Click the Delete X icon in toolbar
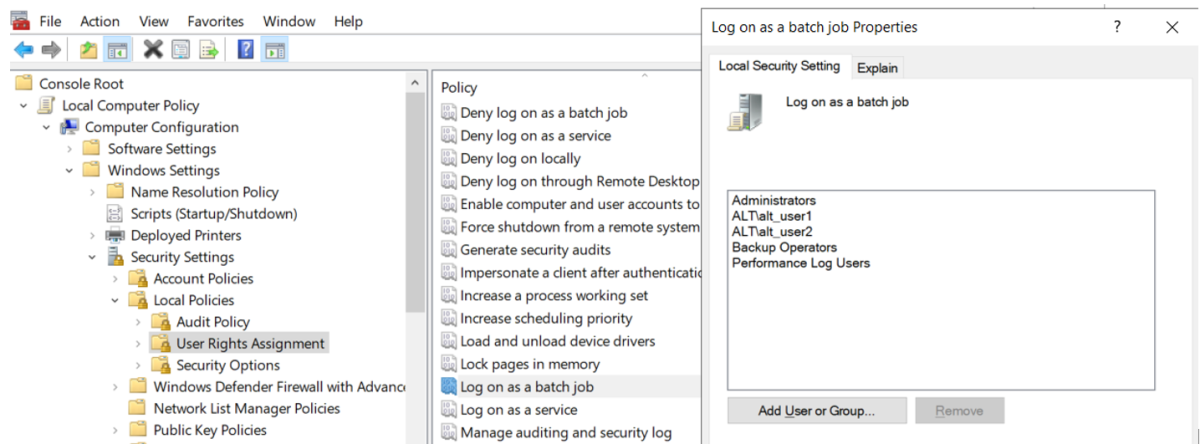 [153, 49]
